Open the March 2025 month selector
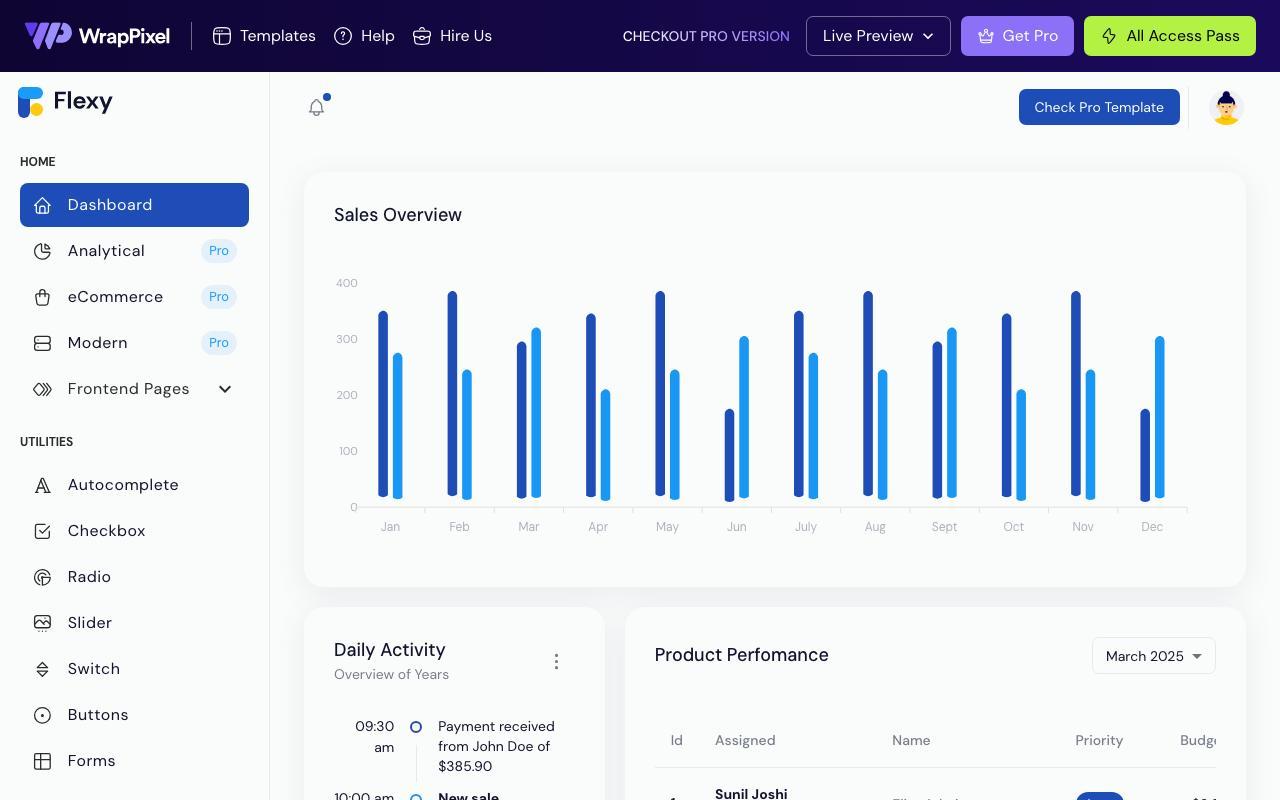The height and width of the screenshot is (800, 1280). pyautogui.click(x=1153, y=656)
